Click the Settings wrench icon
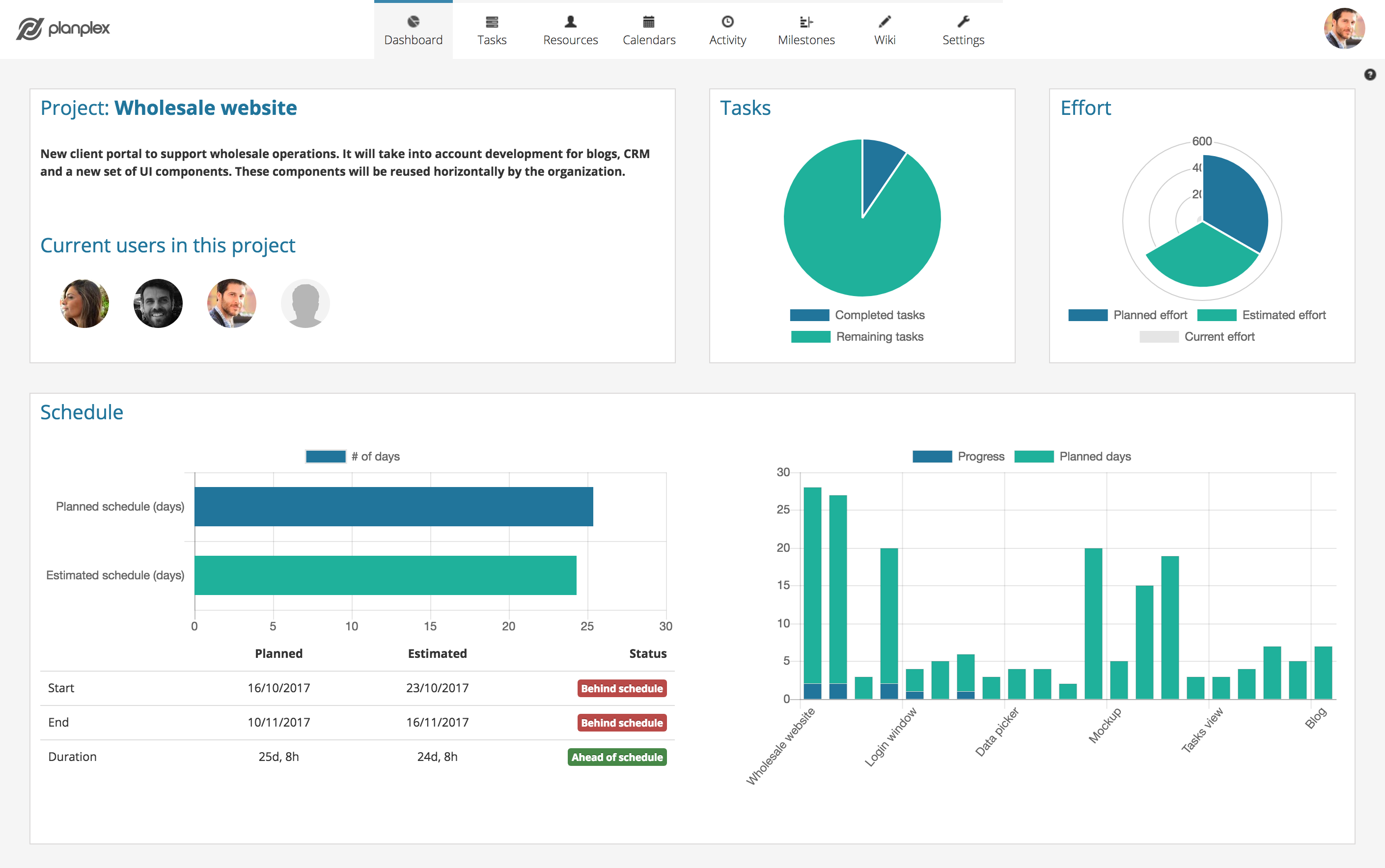 (x=963, y=22)
